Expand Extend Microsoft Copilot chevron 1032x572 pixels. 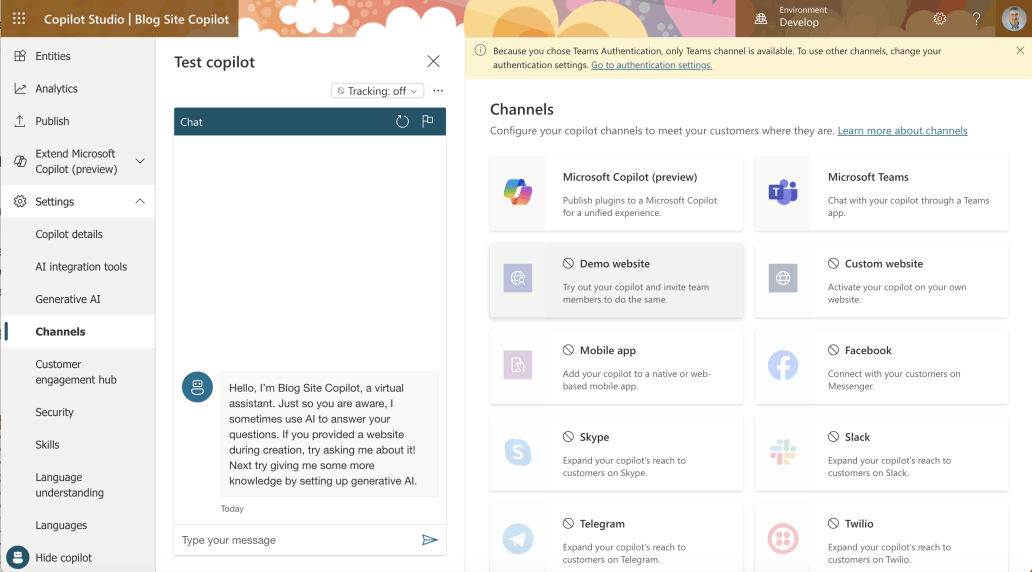[140, 161]
